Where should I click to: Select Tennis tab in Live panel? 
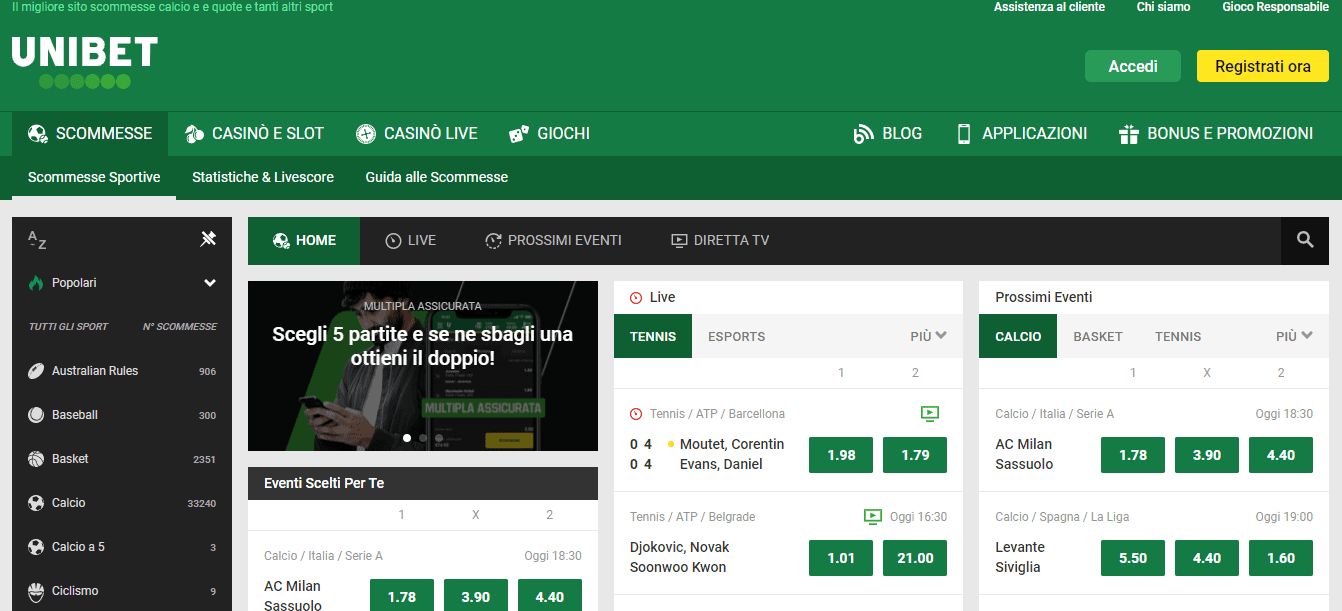click(653, 336)
